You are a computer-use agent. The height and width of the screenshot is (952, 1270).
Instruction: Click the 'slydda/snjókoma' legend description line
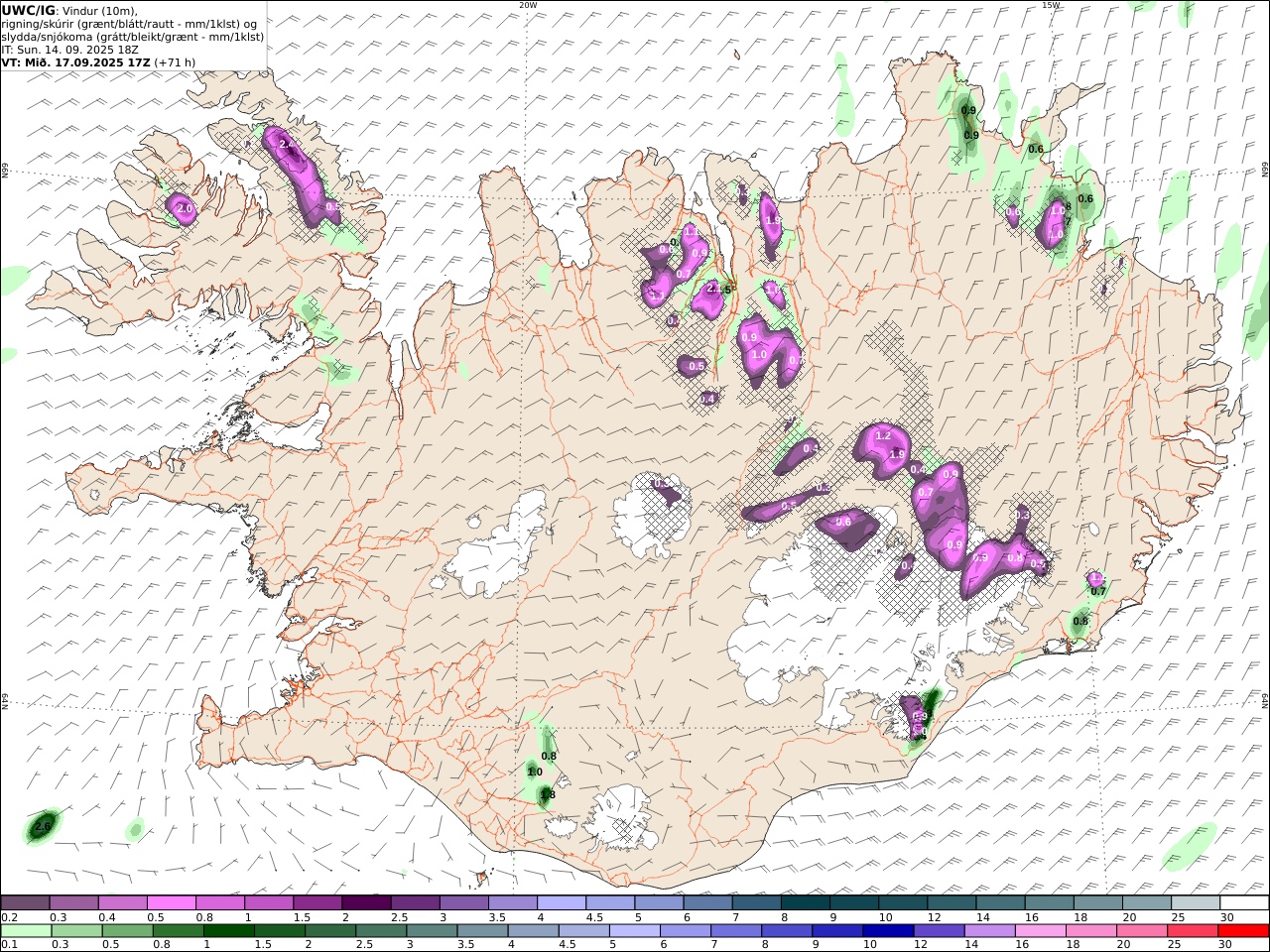(x=133, y=36)
